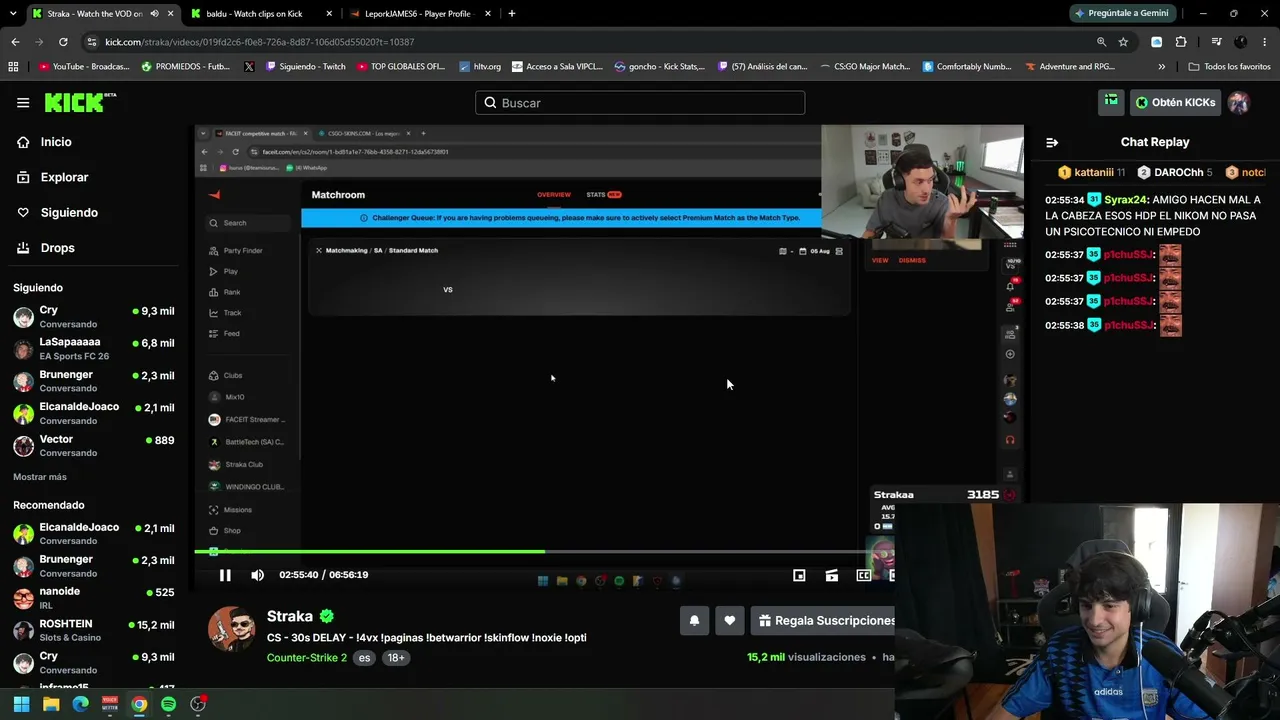Open the Windows Start menu
Image resolution: width=1280 pixels, height=720 pixels.
tap(21, 704)
